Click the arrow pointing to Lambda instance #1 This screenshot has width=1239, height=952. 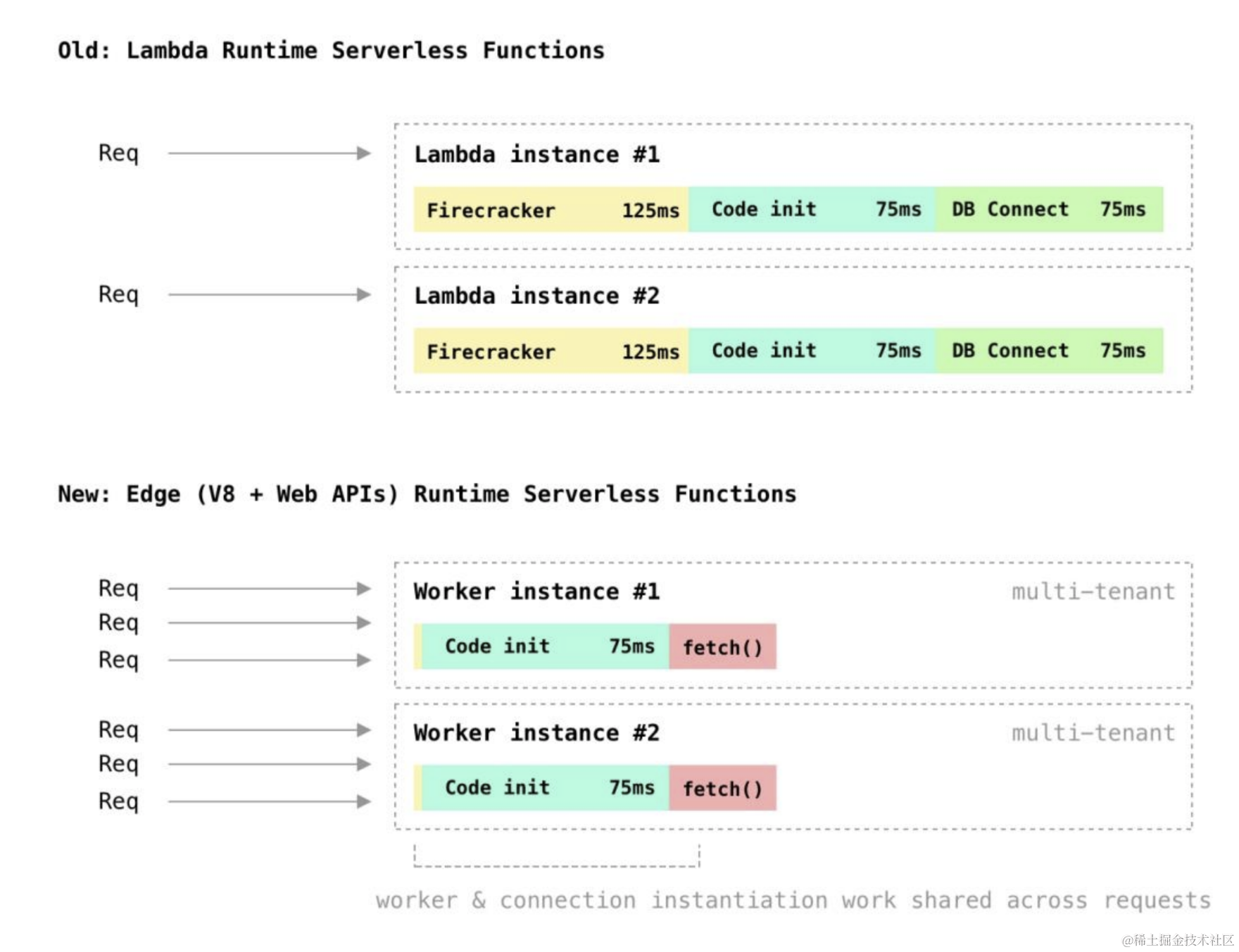(x=269, y=154)
